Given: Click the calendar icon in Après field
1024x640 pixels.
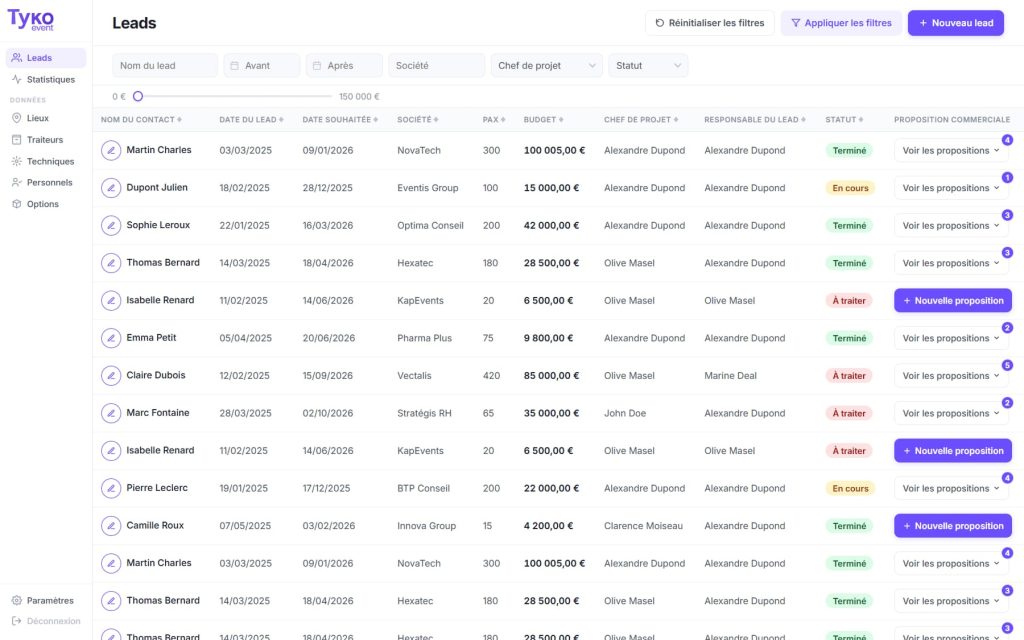Looking at the screenshot, I should point(317,65).
